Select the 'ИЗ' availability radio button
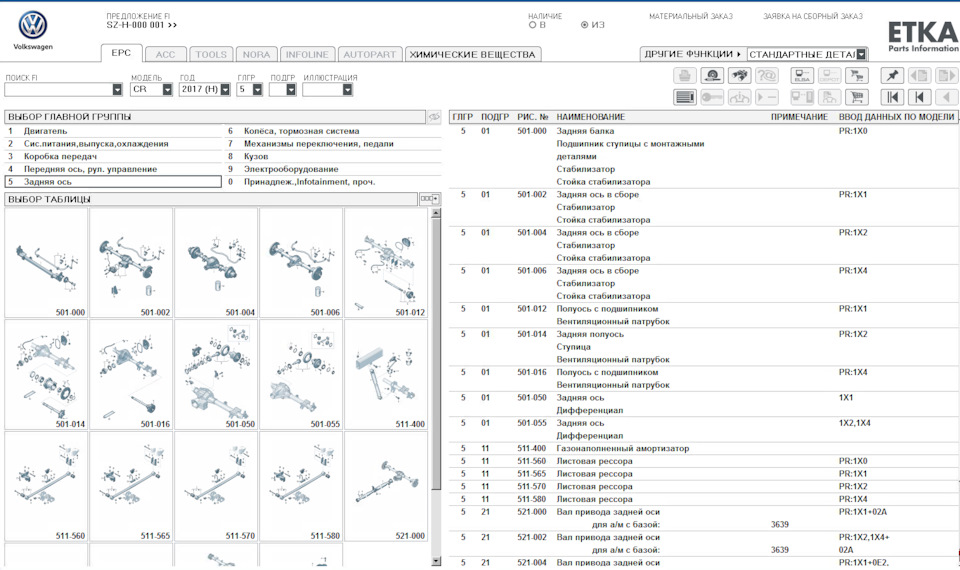The width and height of the screenshot is (960, 570). (584, 25)
